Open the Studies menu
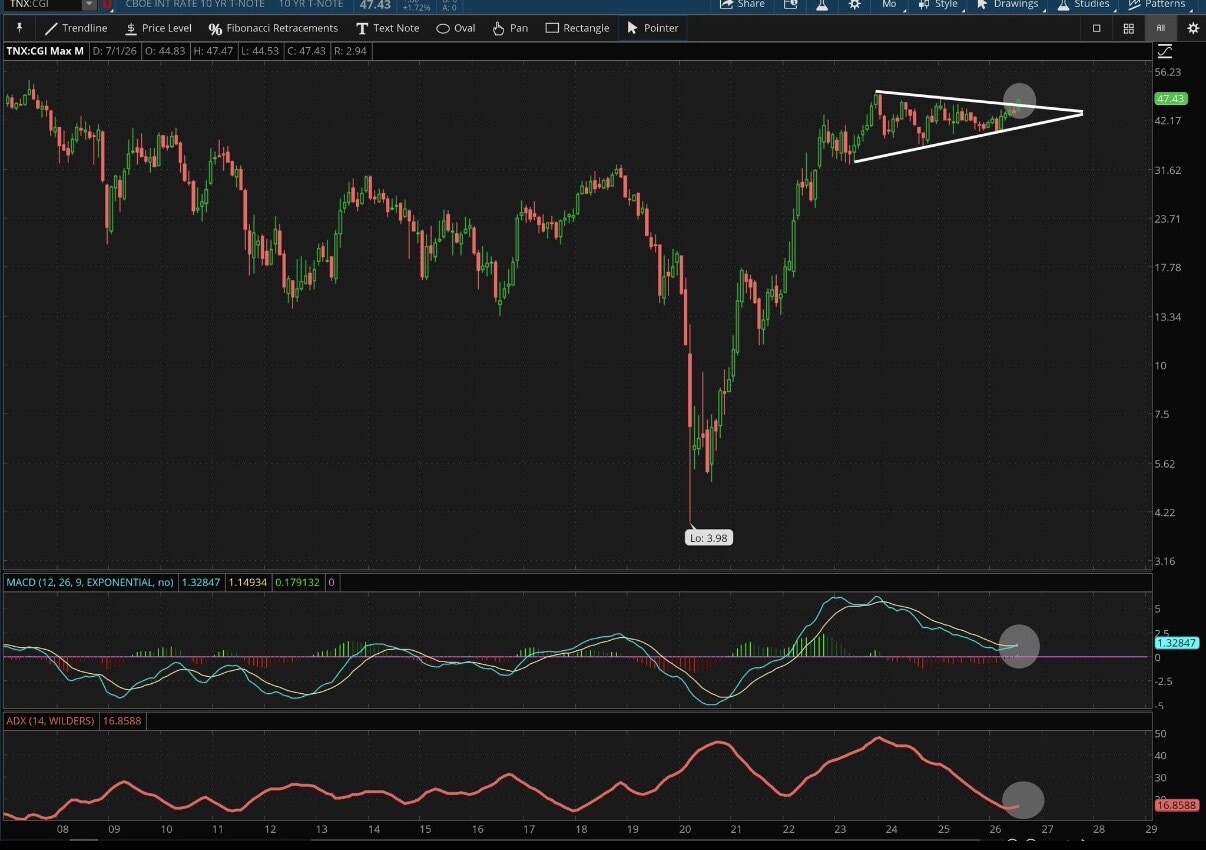1206x850 pixels. [x=1083, y=4]
